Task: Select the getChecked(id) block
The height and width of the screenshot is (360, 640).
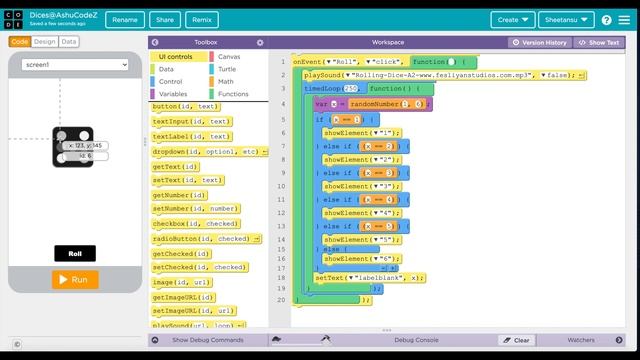Action: coord(181,254)
